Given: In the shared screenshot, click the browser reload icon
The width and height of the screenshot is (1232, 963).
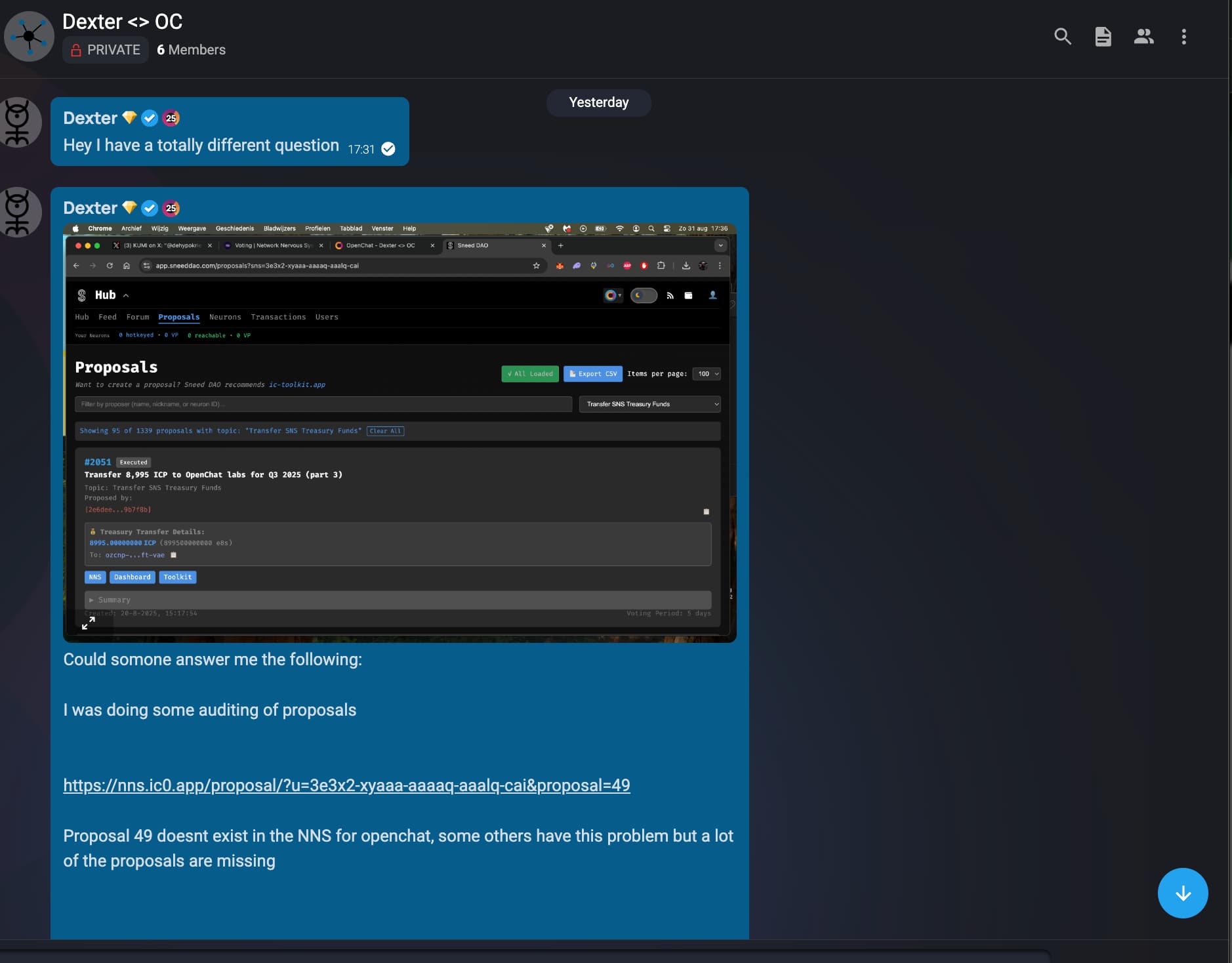Looking at the screenshot, I should pos(110,266).
